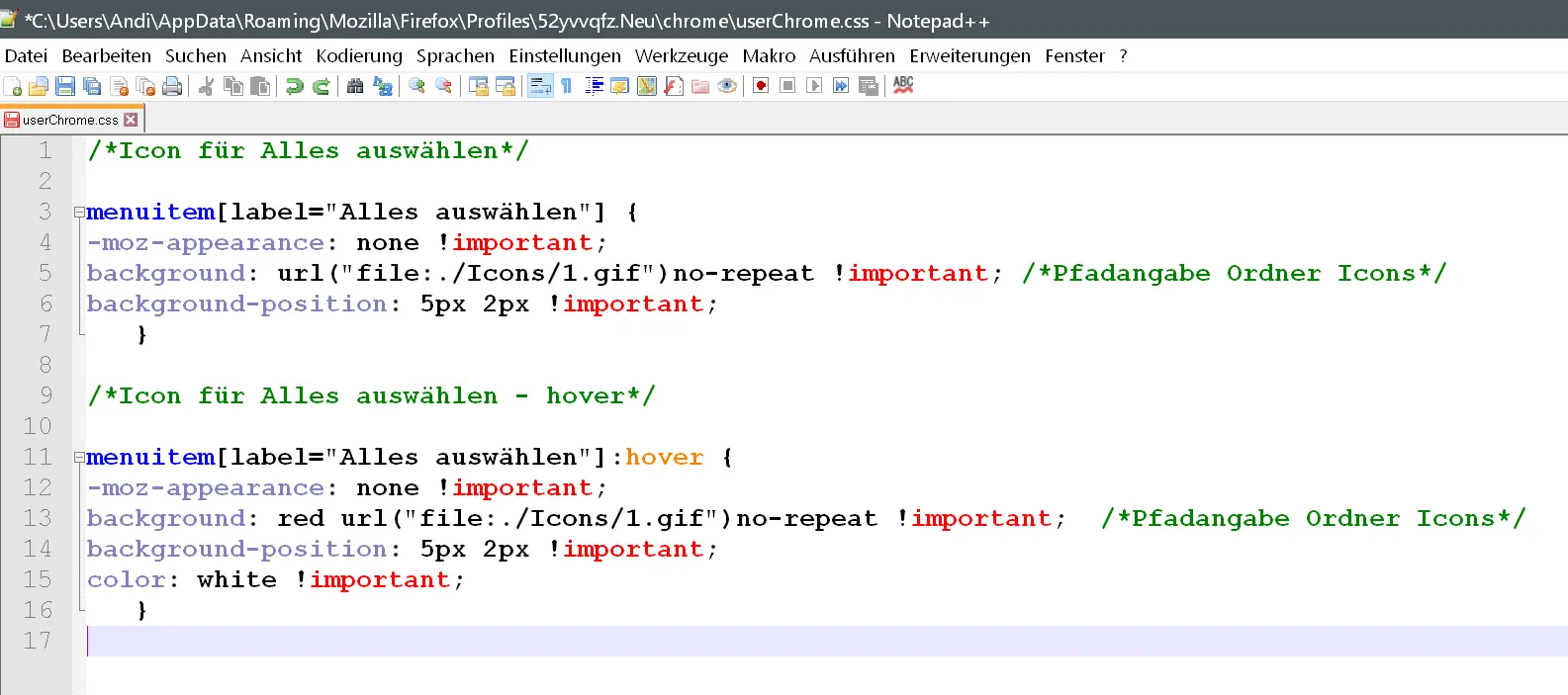Click the Cut scissors icon
This screenshot has height=695, width=1568.
point(206,87)
